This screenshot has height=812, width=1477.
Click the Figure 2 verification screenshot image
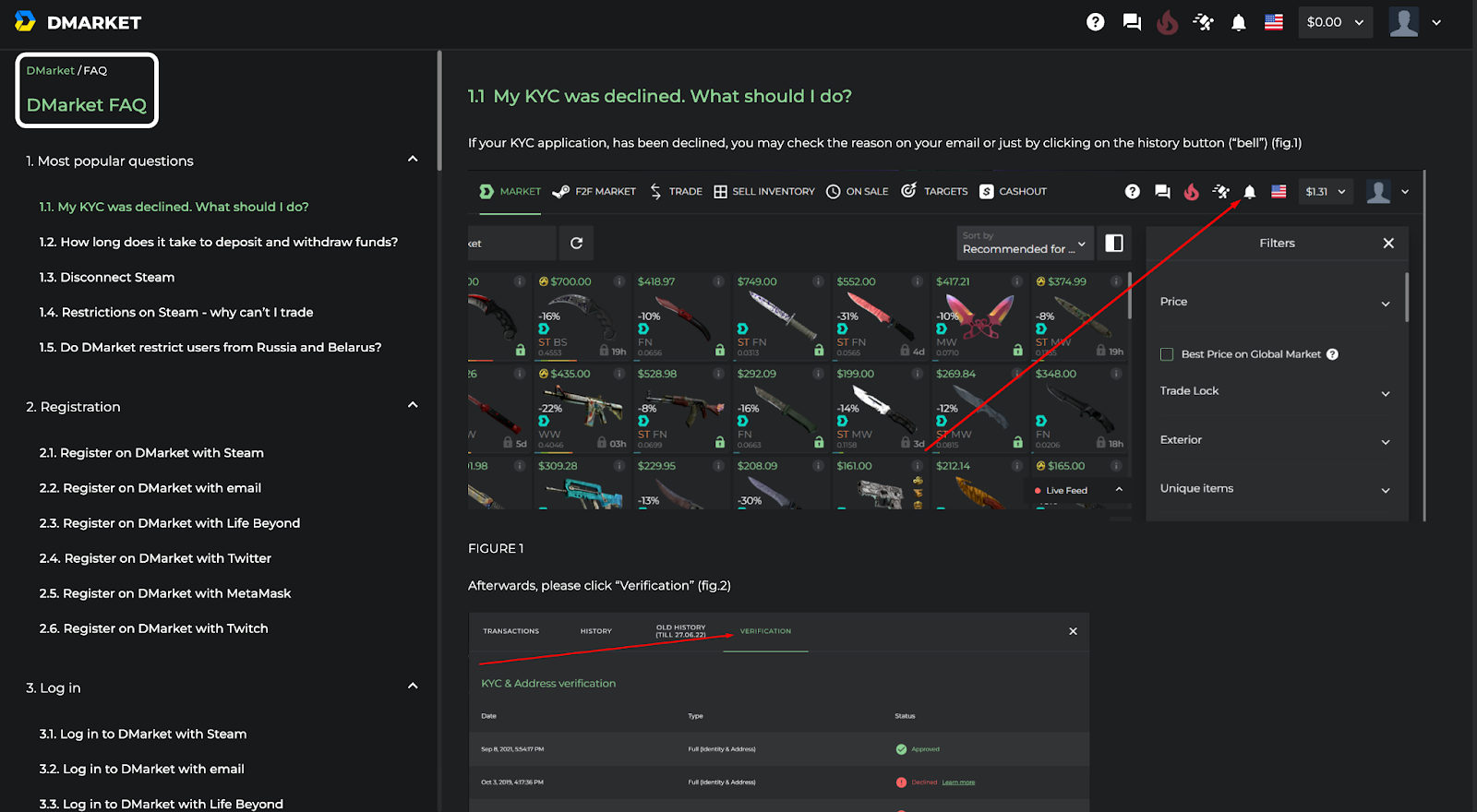tap(779, 712)
